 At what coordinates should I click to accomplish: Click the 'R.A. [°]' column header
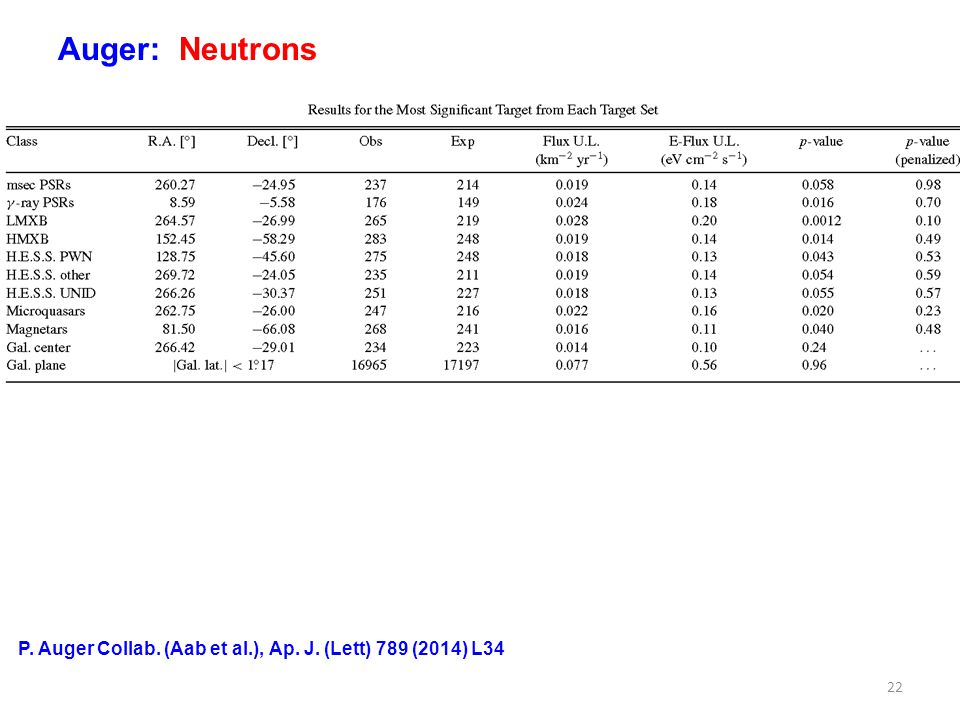[171, 142]
